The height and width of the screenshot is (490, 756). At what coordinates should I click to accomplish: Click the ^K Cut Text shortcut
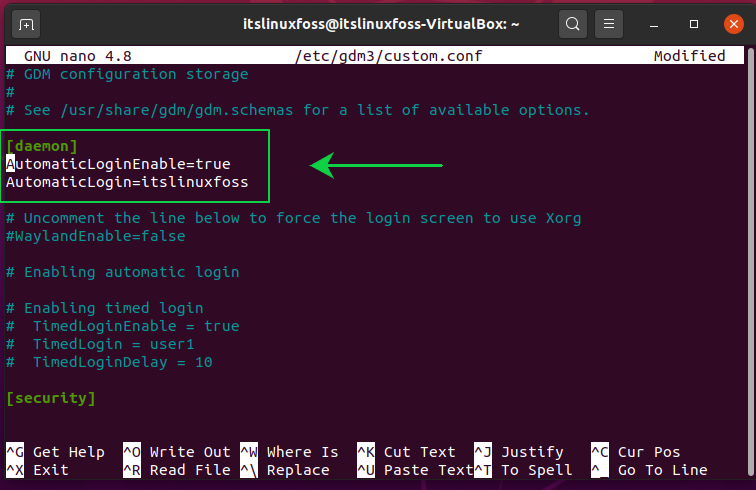pos(406,452)
